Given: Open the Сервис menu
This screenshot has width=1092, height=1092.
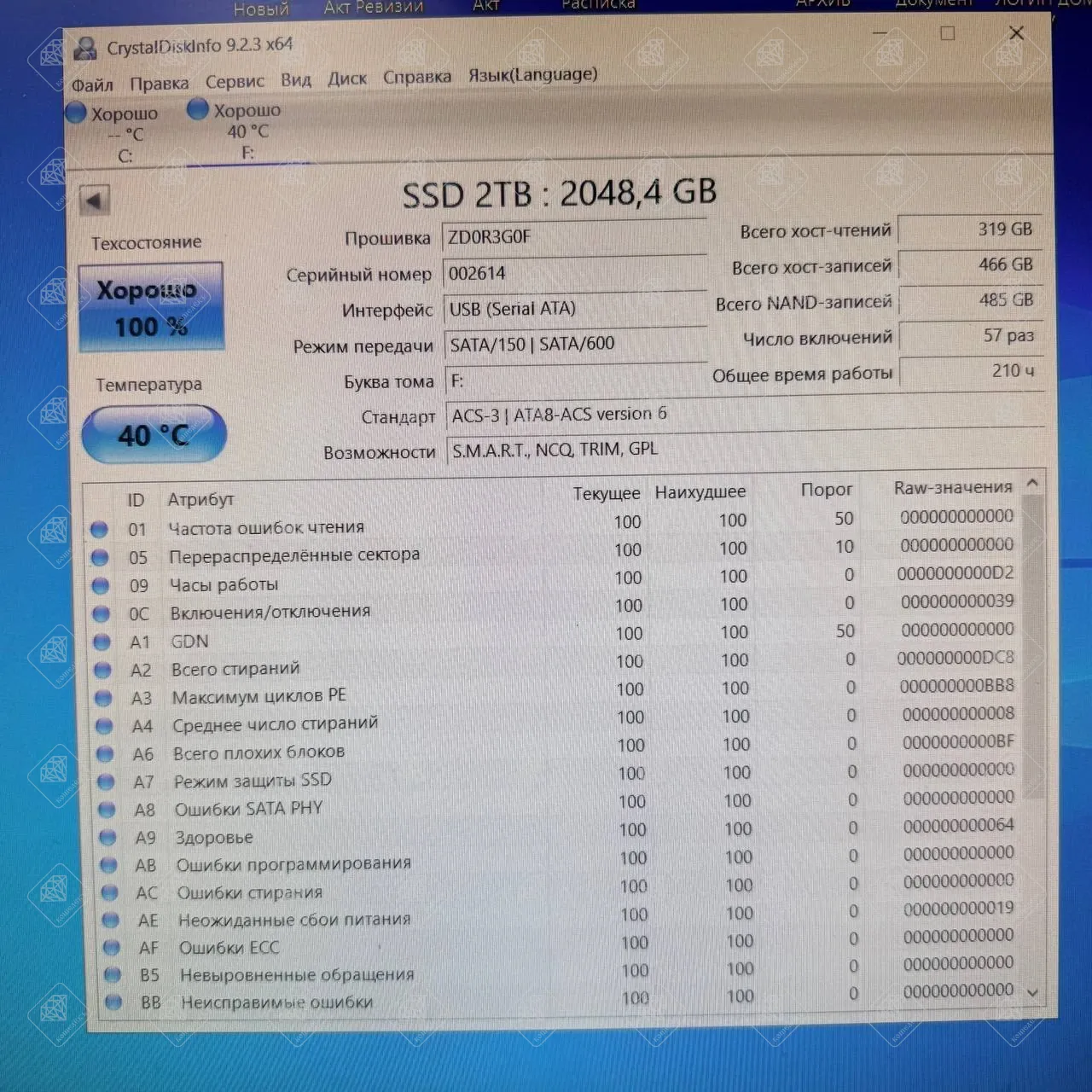Looking at the screenshot, I should coord(235,81).
